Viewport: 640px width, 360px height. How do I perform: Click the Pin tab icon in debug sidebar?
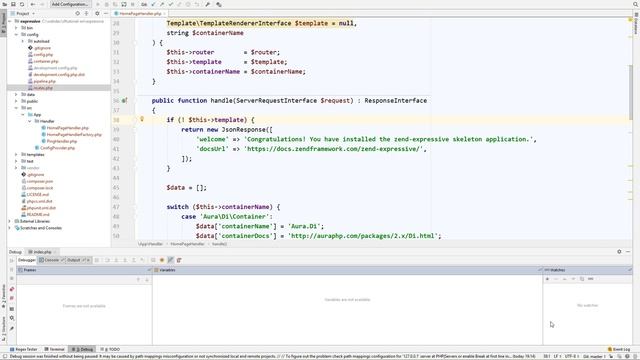[12, 329]
